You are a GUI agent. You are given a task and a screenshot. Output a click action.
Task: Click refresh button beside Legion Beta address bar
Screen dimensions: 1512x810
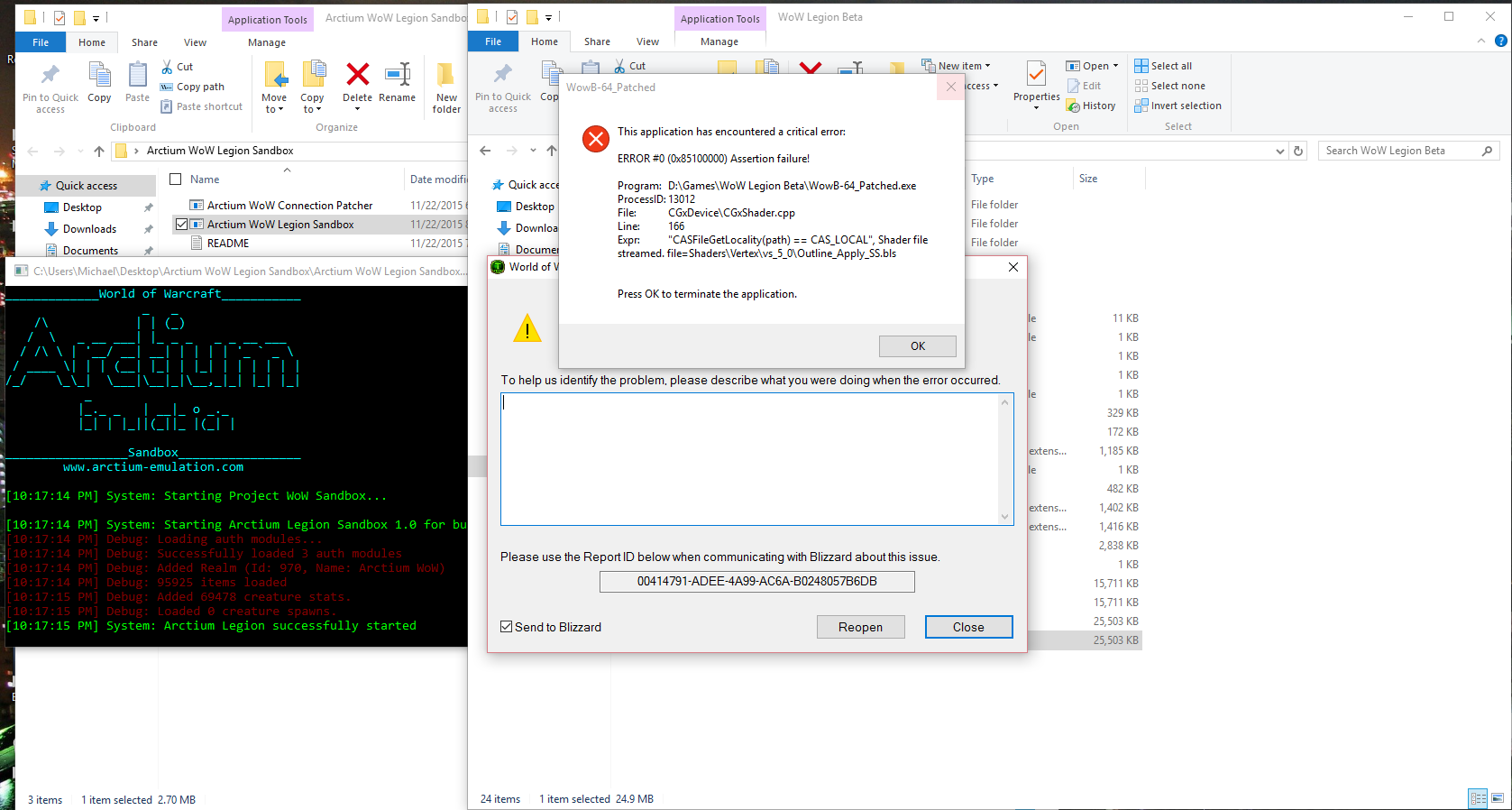1298,151
